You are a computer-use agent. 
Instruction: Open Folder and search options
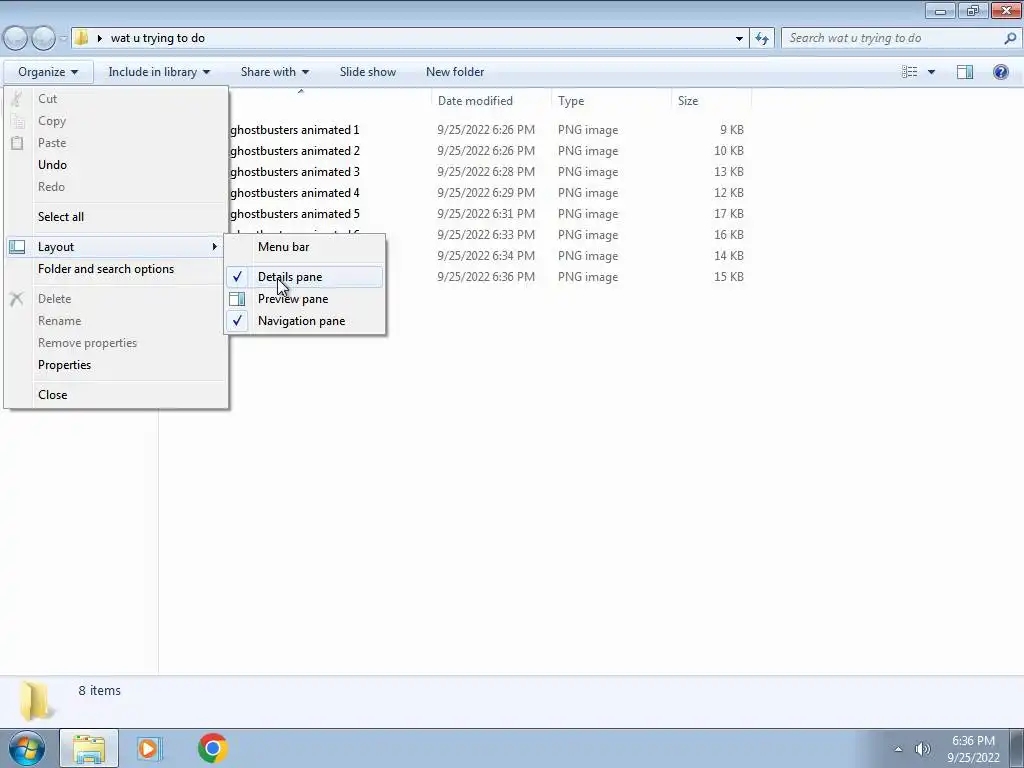118,269
